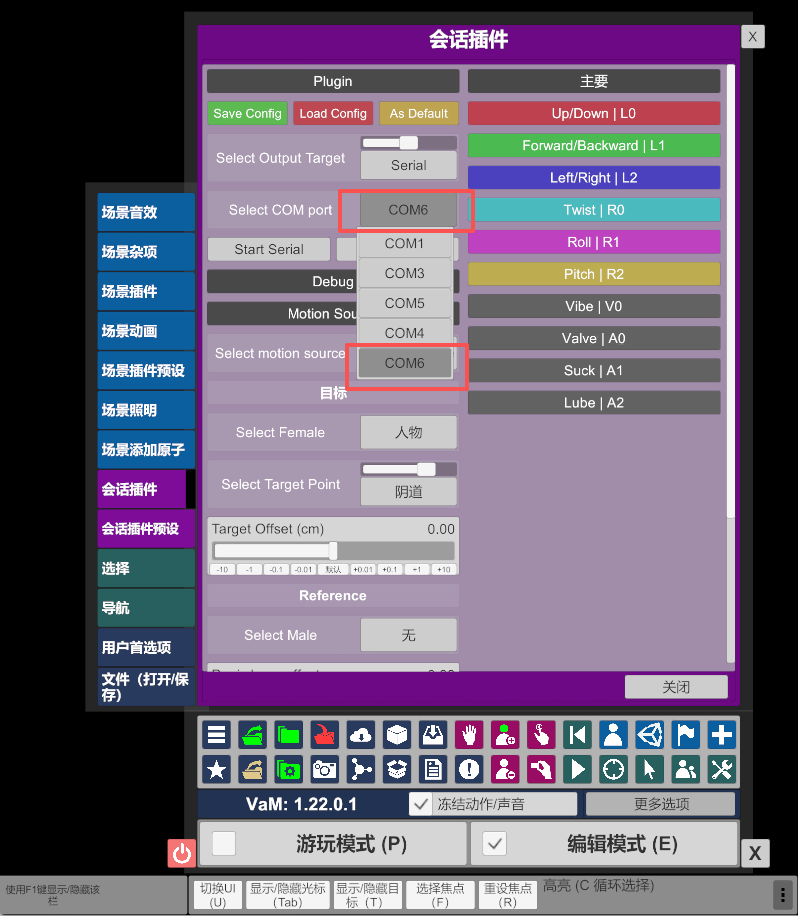798x916 pixels.
Task: Open the Select Female dropdown
Action: [408, 432]
